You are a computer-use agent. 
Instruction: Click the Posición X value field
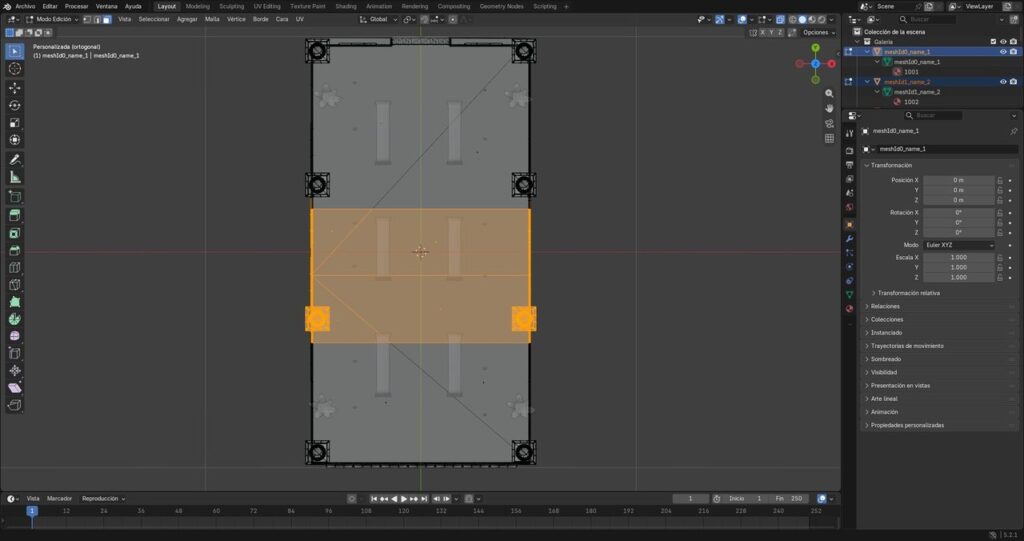(x=959, y=180)
